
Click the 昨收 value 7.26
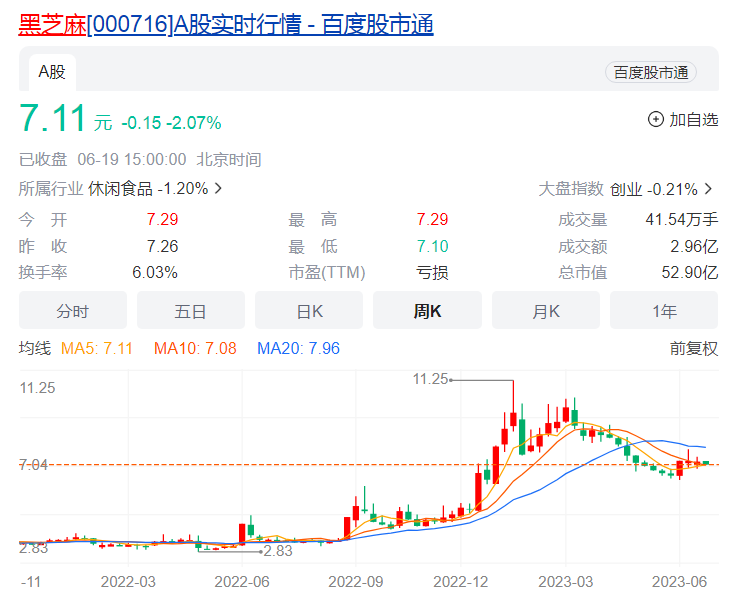[x=162, y=246]
